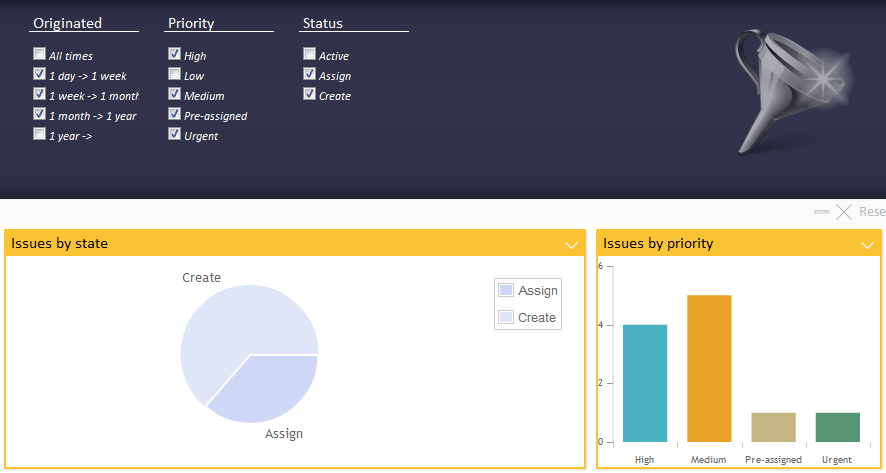Enable the All times checkbox
The height and width of the screenshot is (473, 886).
coord(39,55)
